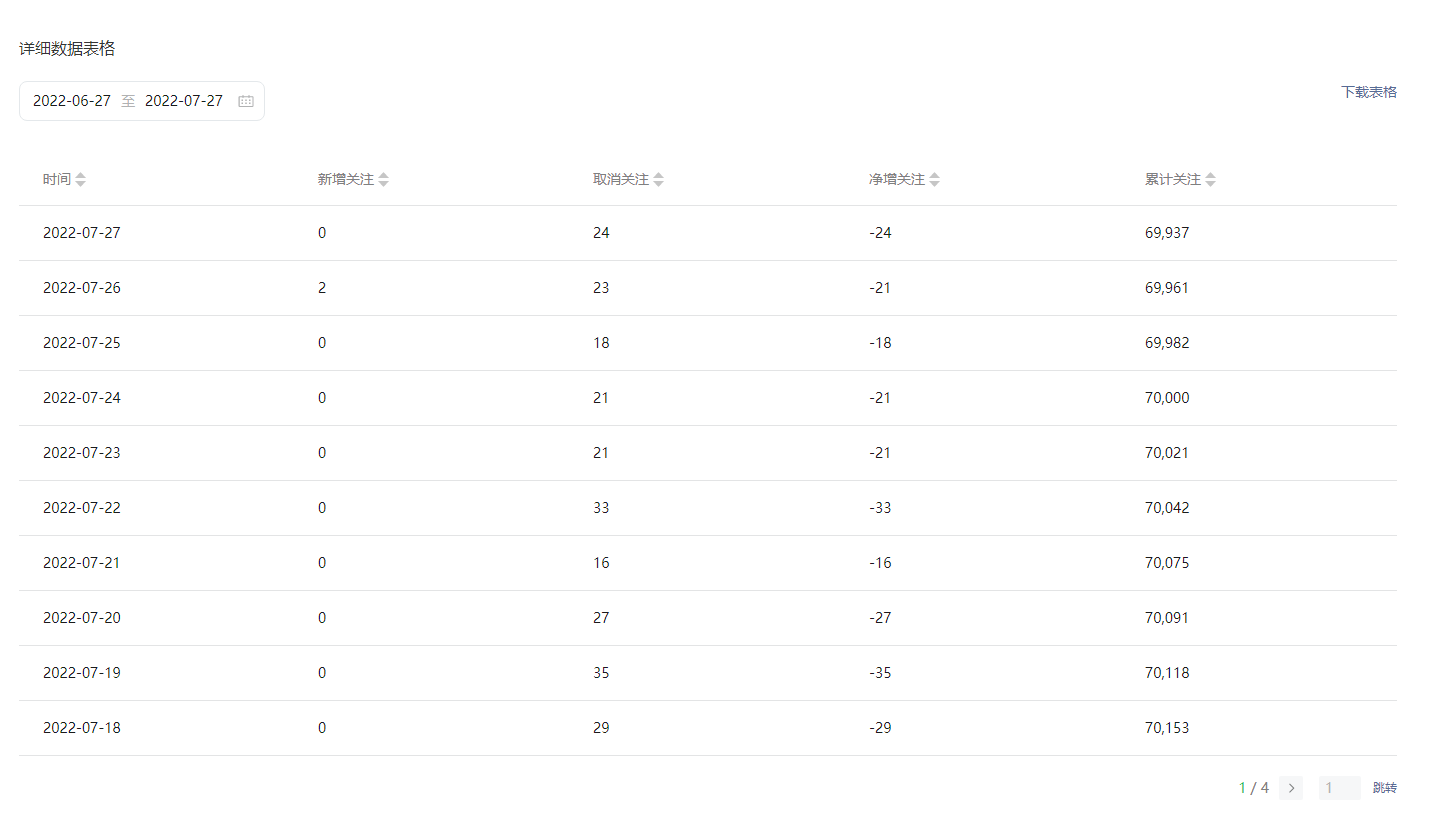Screen dimensions: 1434x832
Task: Select the date cell 2022-07-27 row
Action: pos(82,233)
